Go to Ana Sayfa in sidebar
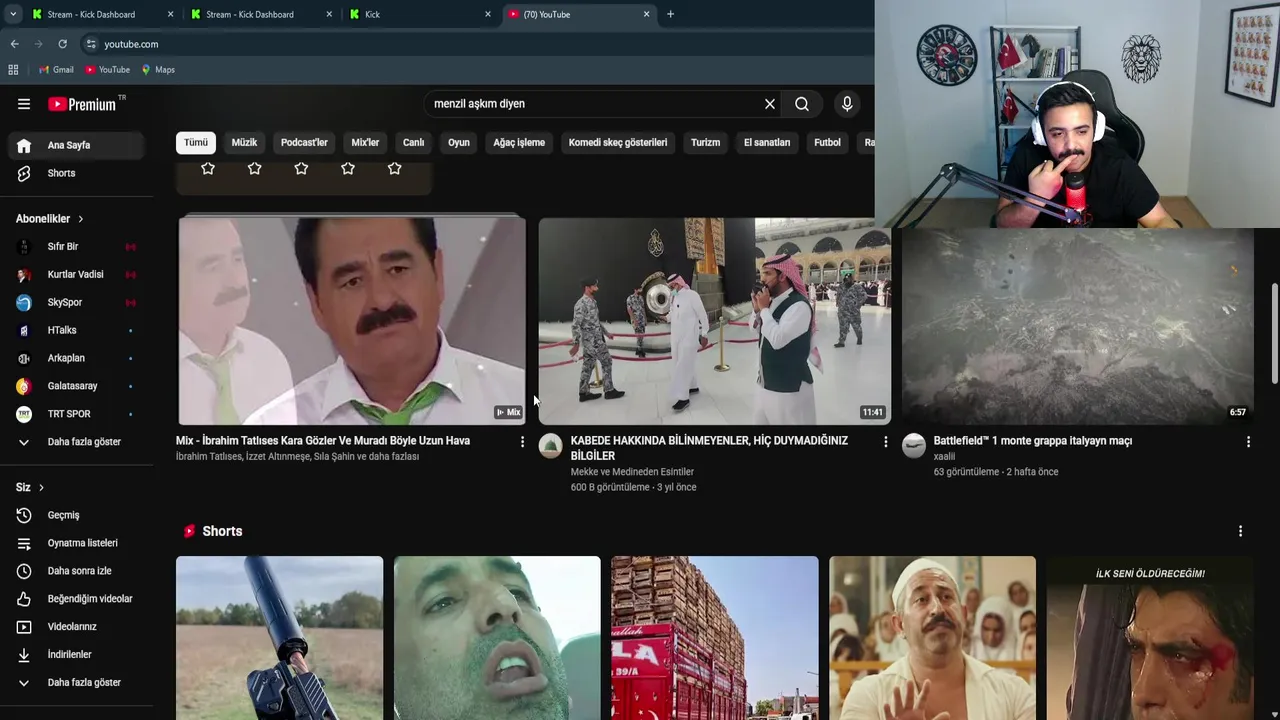Viewport: 1280px width, 720px height. (78, 145)
